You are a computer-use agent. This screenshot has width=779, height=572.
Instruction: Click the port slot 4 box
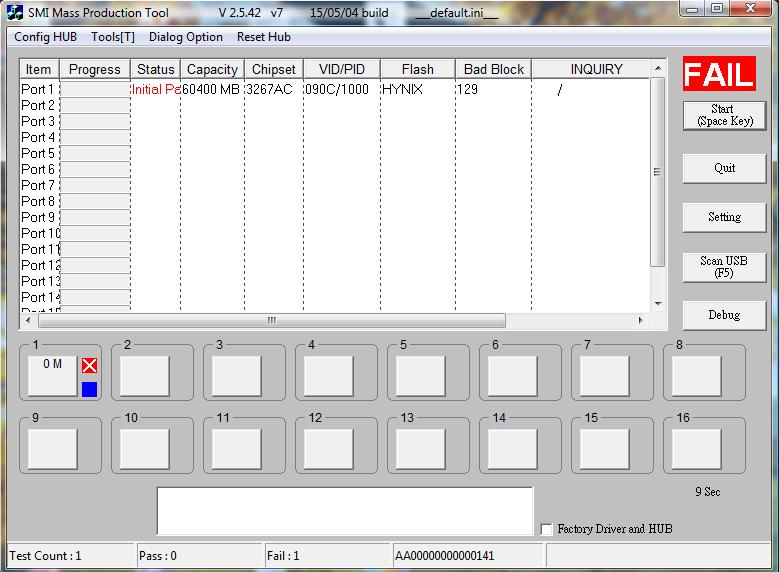(x=328, y=376)
